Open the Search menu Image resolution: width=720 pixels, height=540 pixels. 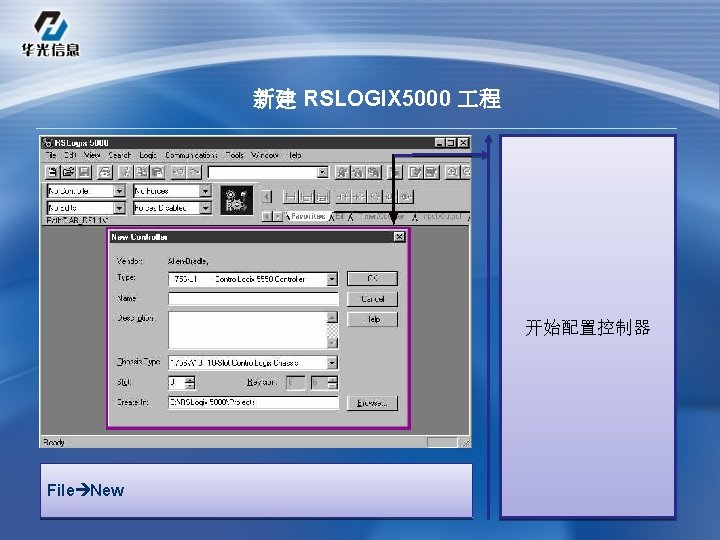tap(119, 155)
